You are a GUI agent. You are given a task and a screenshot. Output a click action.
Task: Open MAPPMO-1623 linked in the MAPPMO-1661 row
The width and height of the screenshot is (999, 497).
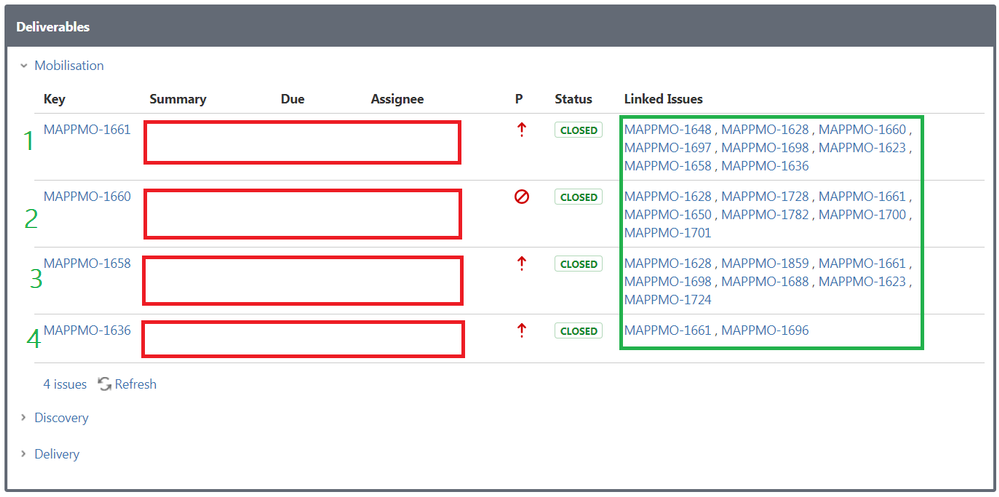pos(862,148)
